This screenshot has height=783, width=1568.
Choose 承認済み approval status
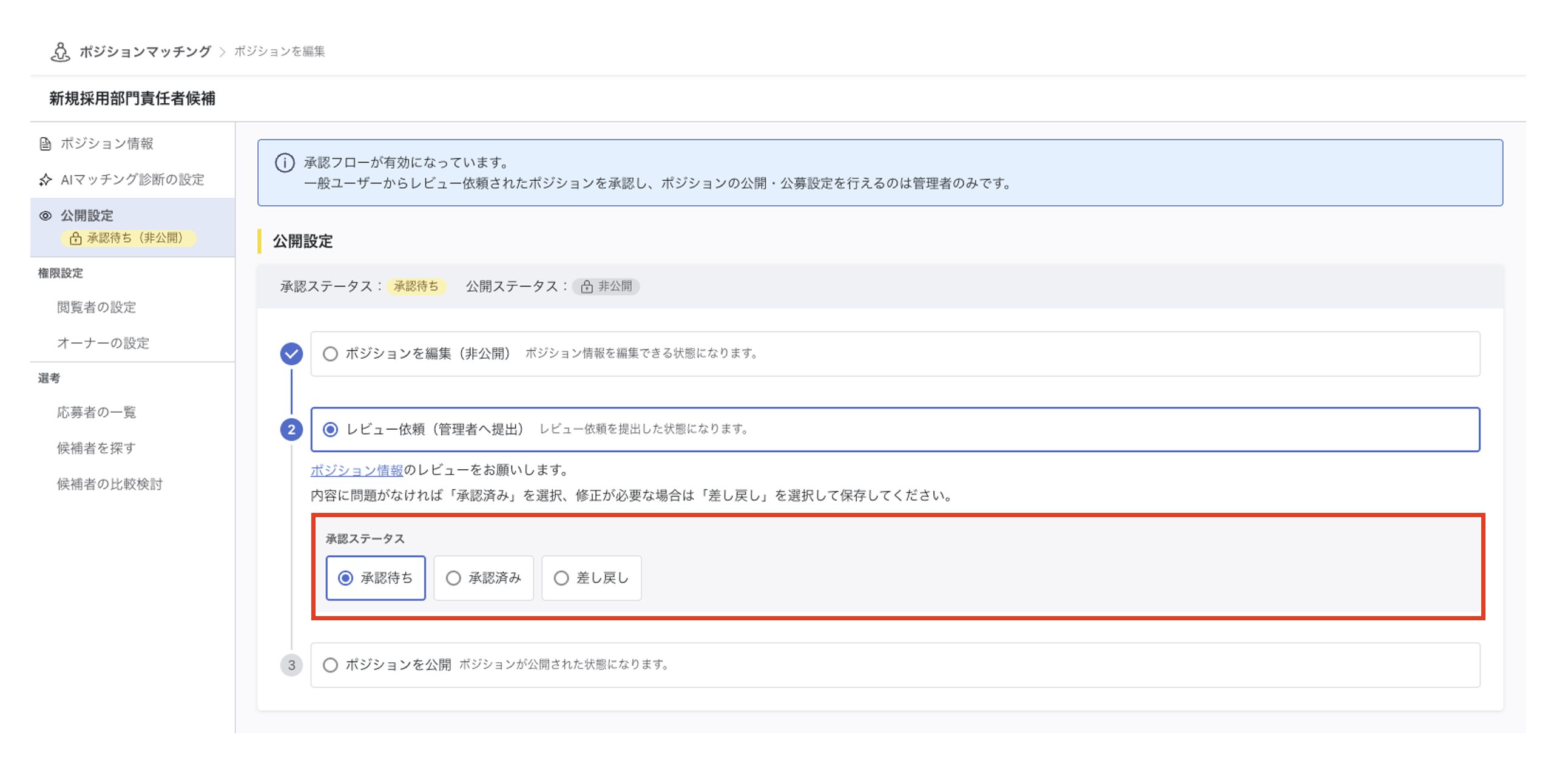(x=483, y=578)
